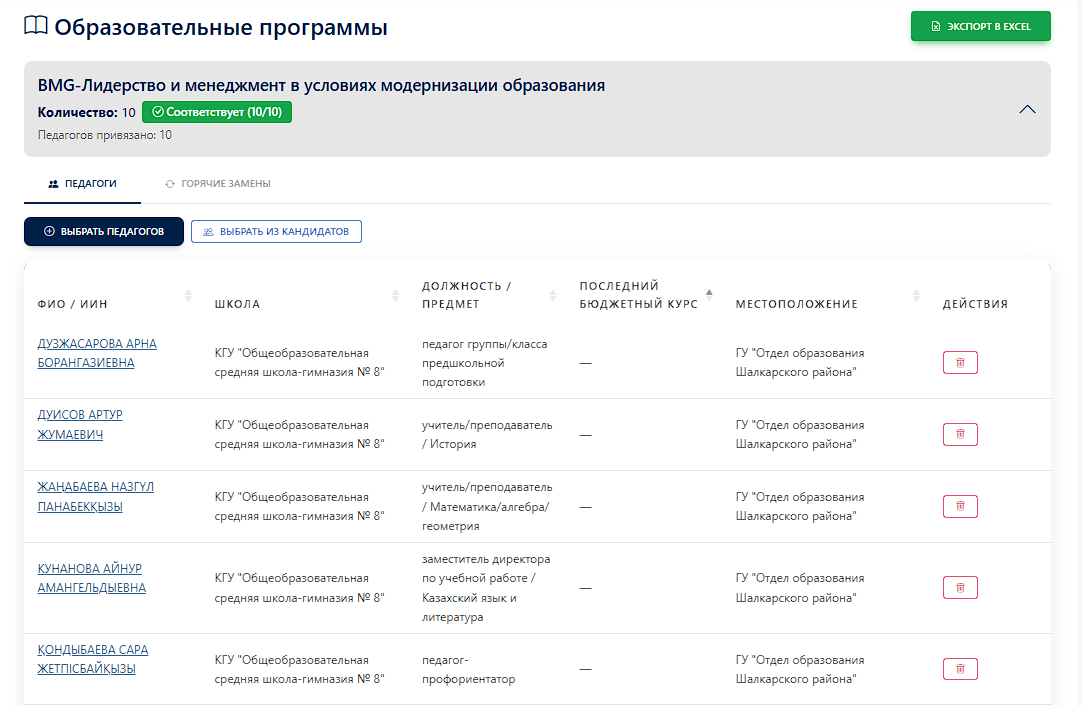
Task: Remove Жаңабаева Назгүл using trash icon
Action: [960, 506]
